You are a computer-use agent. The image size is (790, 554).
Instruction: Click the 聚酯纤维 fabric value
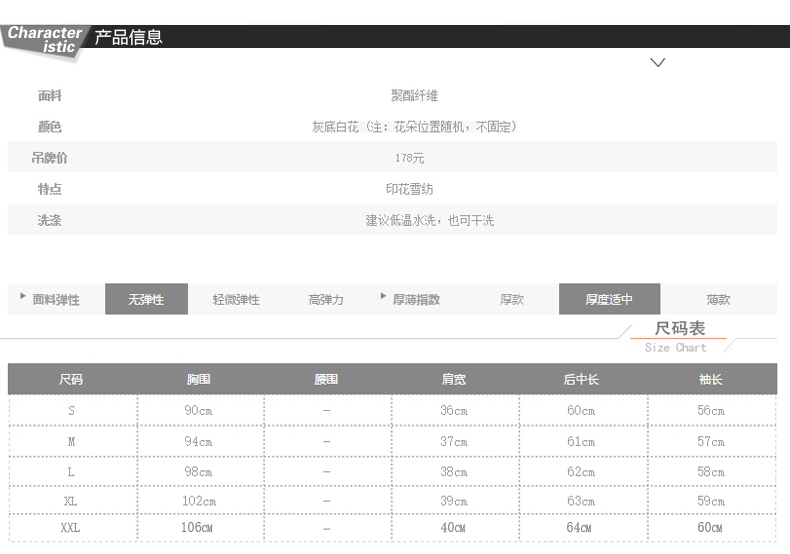point(413,96)
